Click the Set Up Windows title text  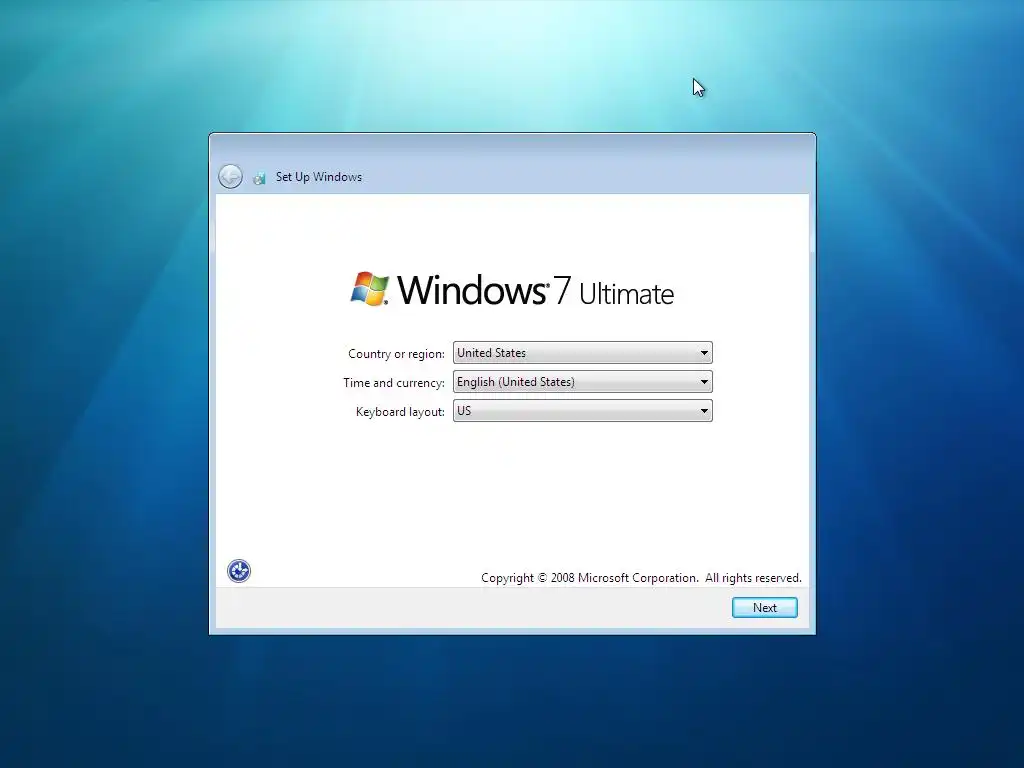319,177
